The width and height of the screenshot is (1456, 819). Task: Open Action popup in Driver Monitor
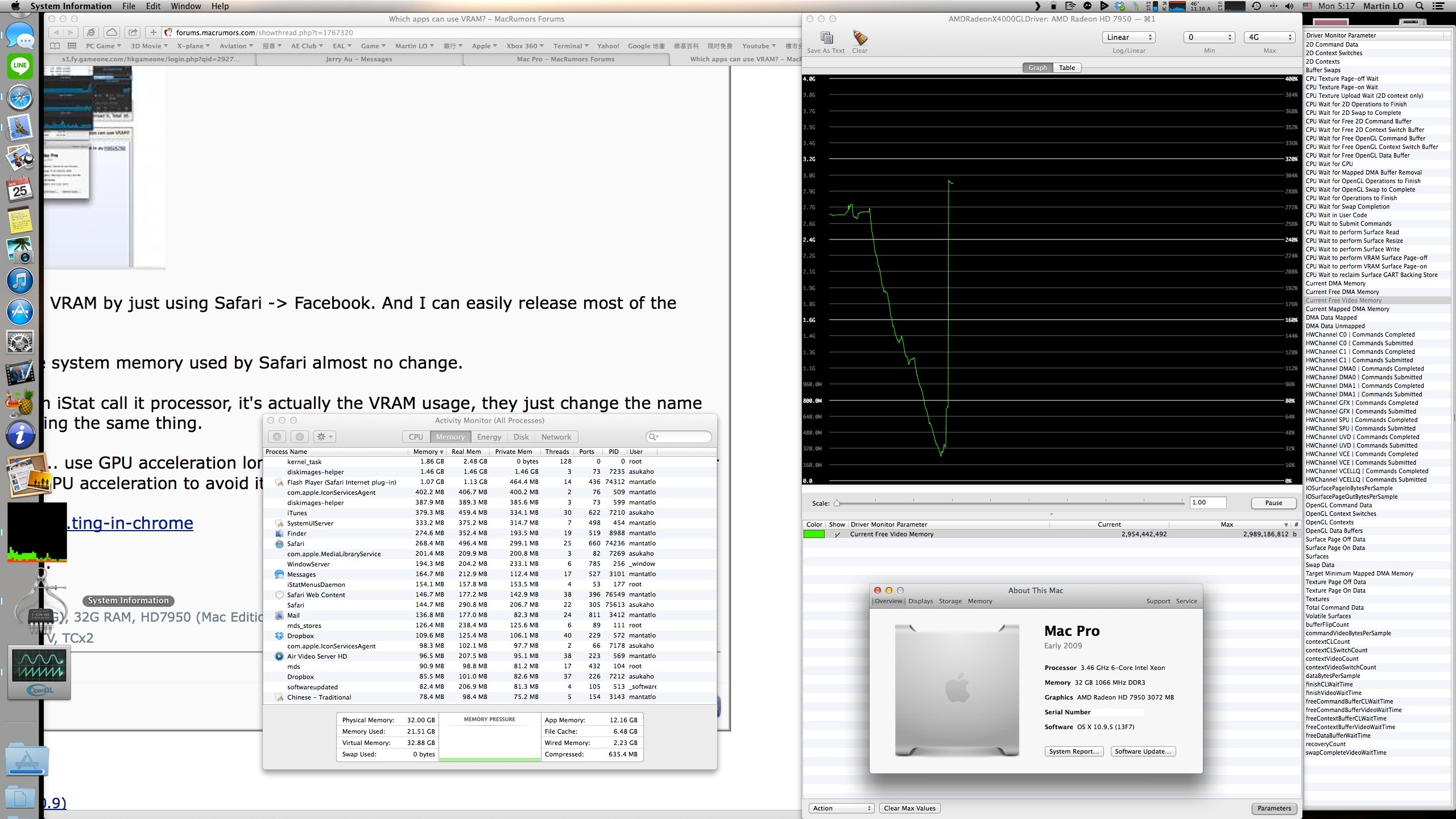(841, 808)
